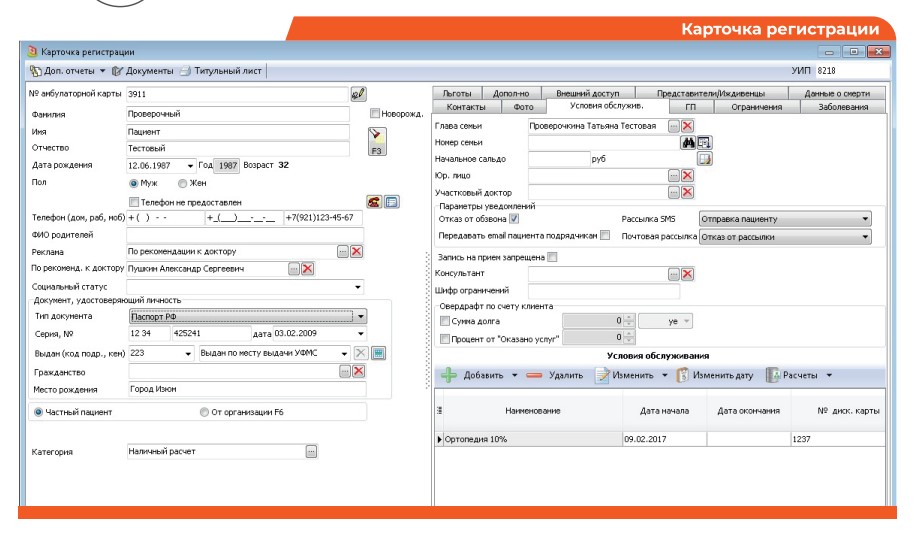The width and height of the screenshot is (919, 536).
Task: Expand the Выдан по месту выдачи УФМС dropdown
Action: click(344, 353)
